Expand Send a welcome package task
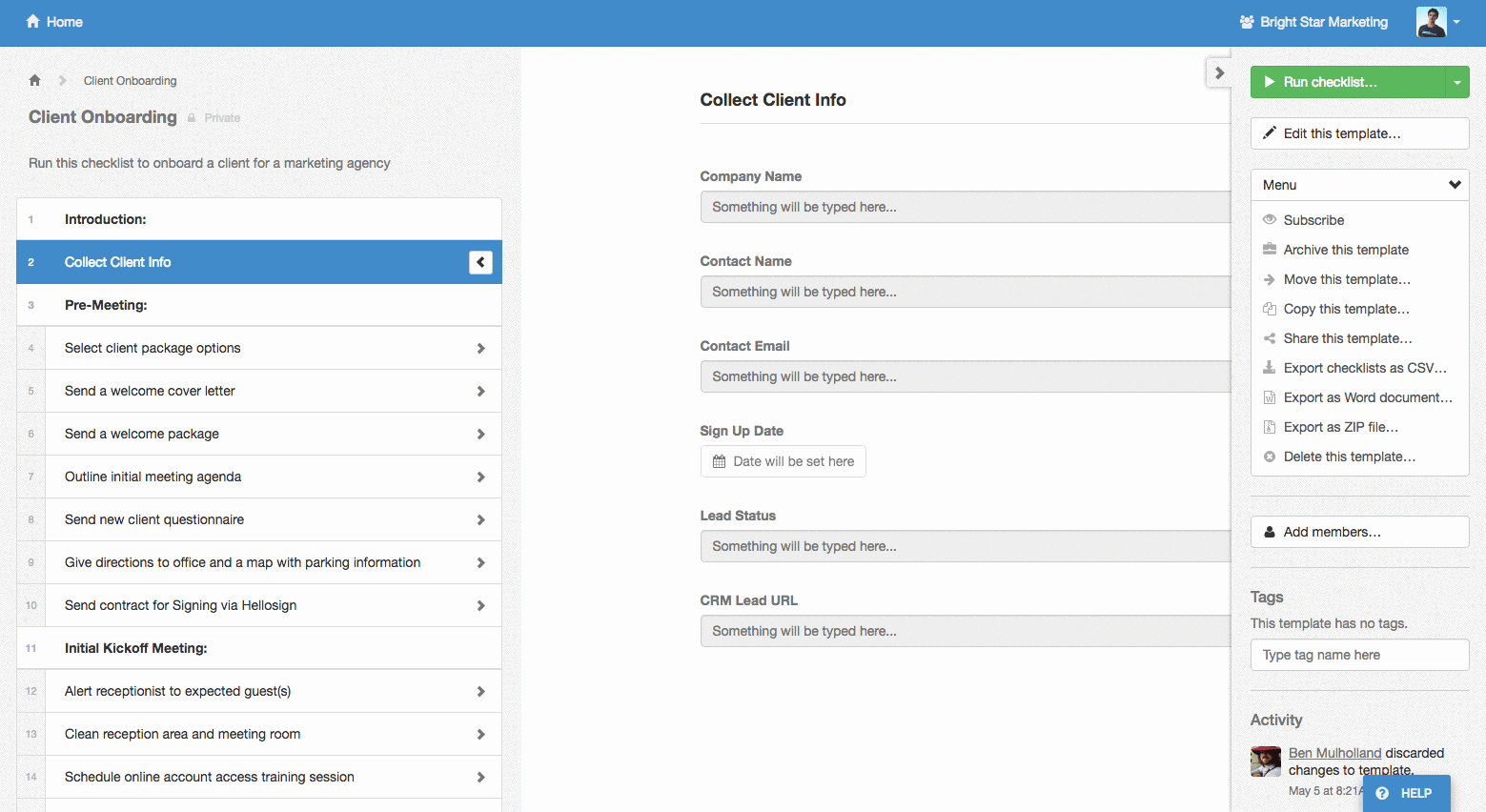This screenshot has width=1486, height=812. pos(480,434)
